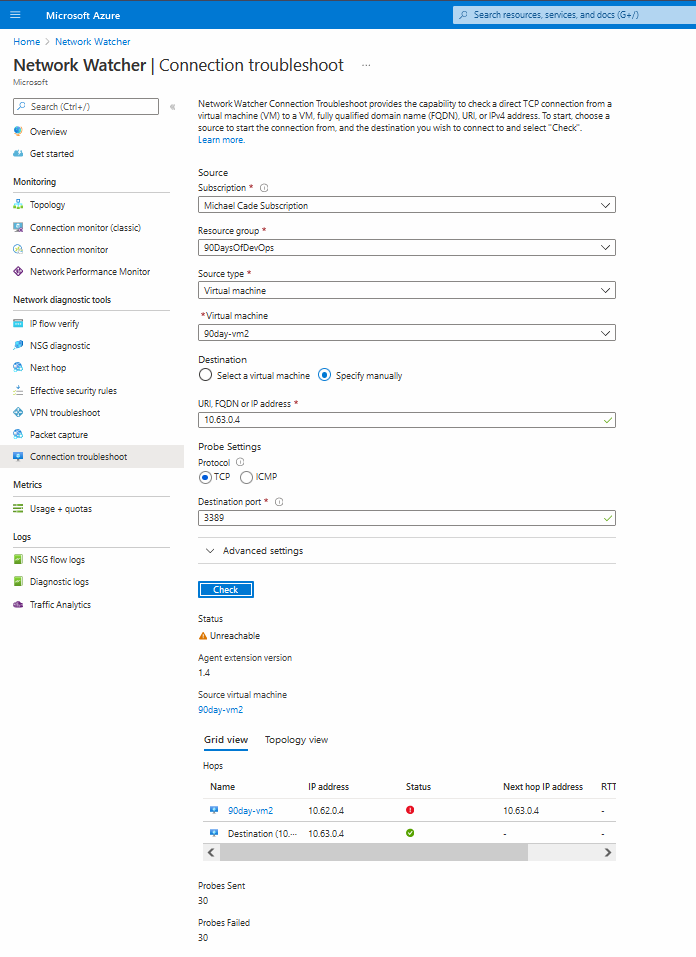696x957 pixels.
Task: Collapse the sidebar with double-chevron icon
Action: click(x=172, y=107)
